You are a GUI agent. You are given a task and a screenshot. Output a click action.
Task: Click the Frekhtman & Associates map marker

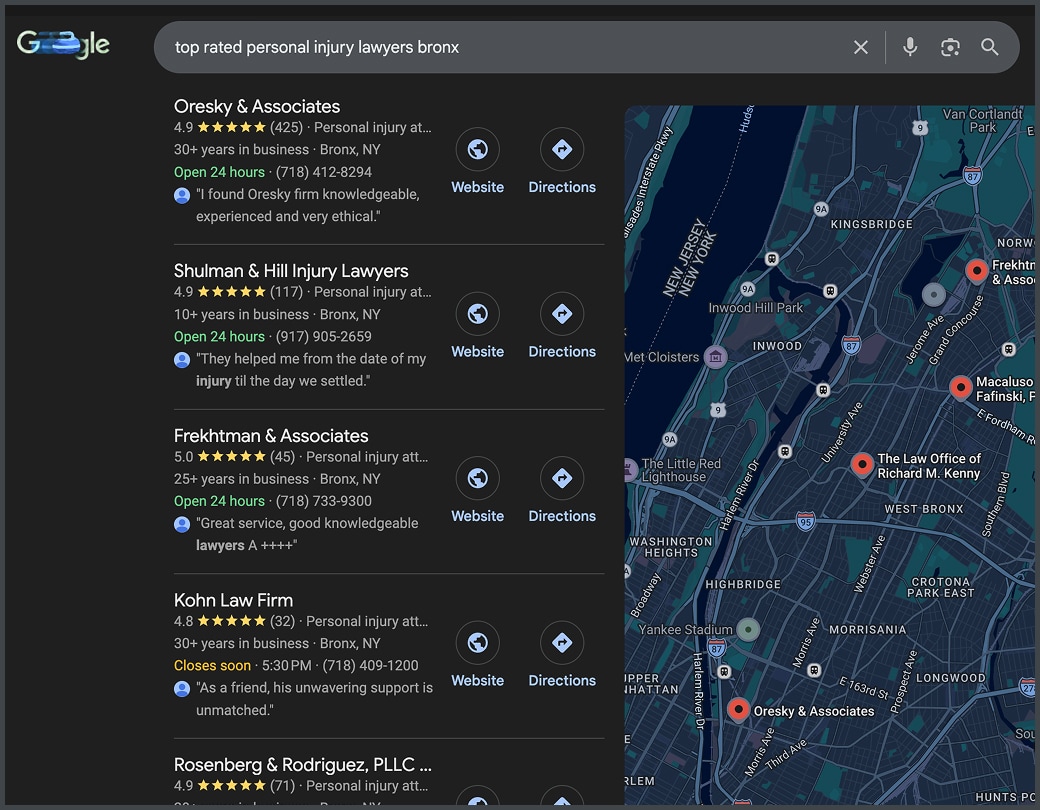click(x=975, y=270)
